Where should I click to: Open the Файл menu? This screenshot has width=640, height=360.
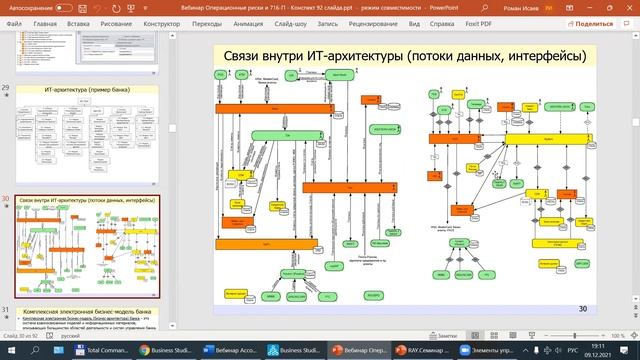click(x=14, y=24)
